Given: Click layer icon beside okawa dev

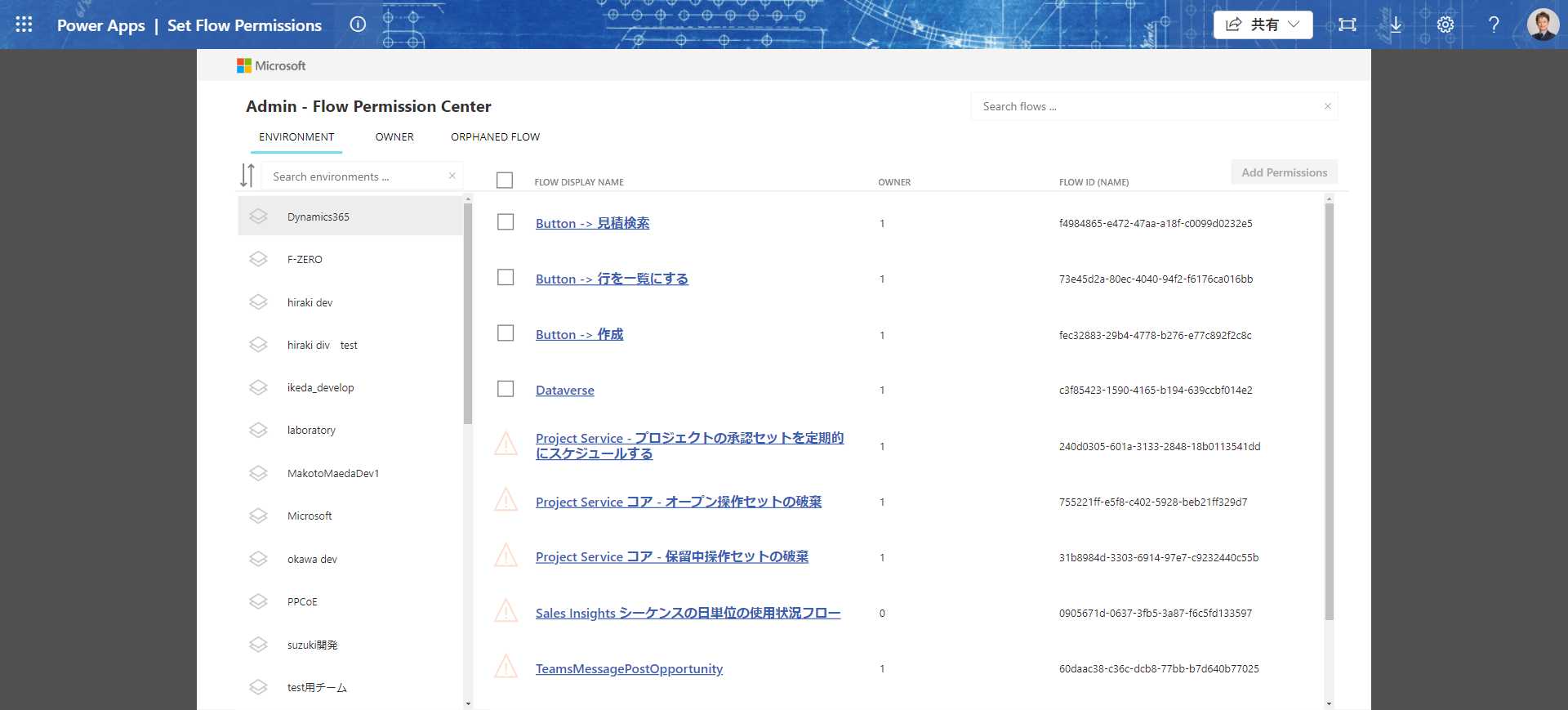Looking at the screenshot, I should click(259, 559).
